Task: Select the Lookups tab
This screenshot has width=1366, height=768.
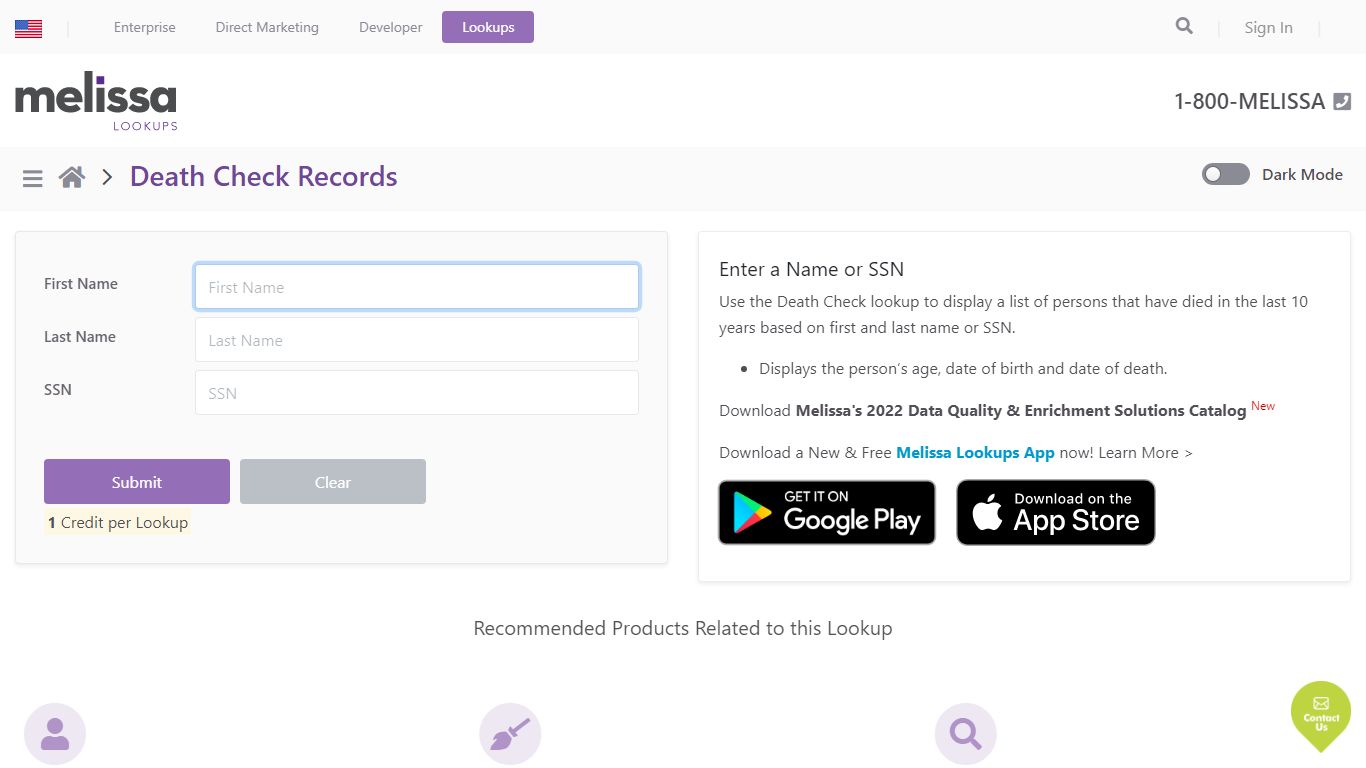Action: click(488, 27)
